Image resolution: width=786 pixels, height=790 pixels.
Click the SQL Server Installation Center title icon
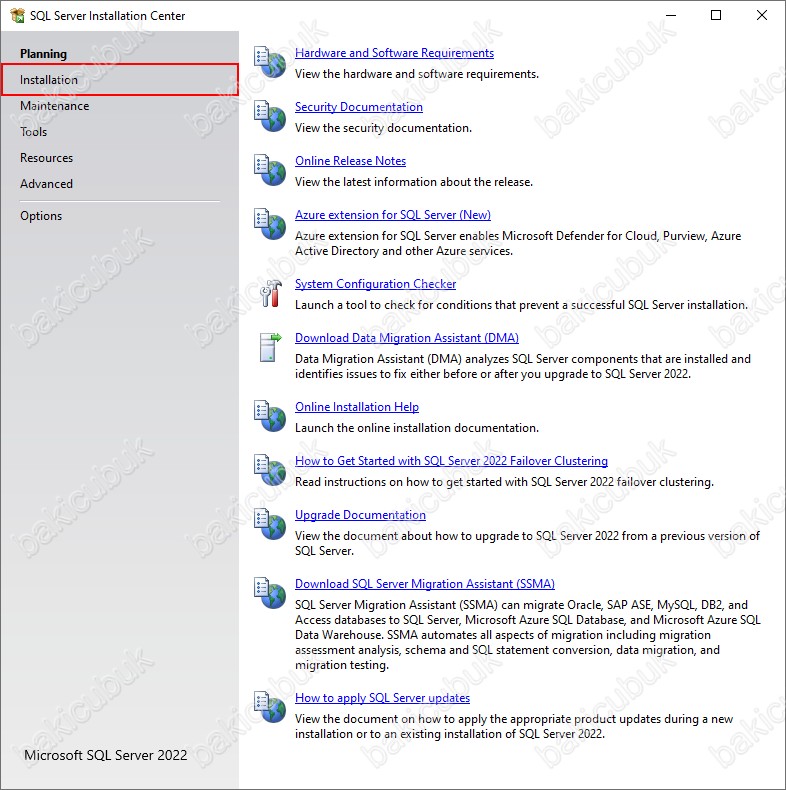(17, 16)
